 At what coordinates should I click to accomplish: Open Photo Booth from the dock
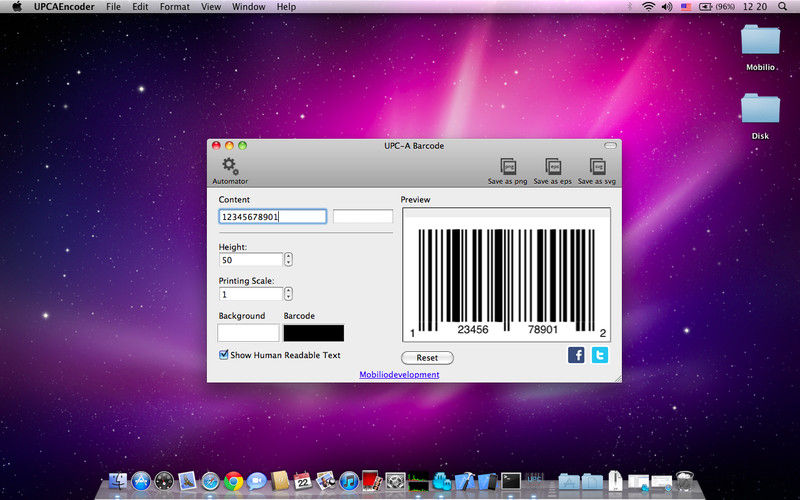(371, 481)
